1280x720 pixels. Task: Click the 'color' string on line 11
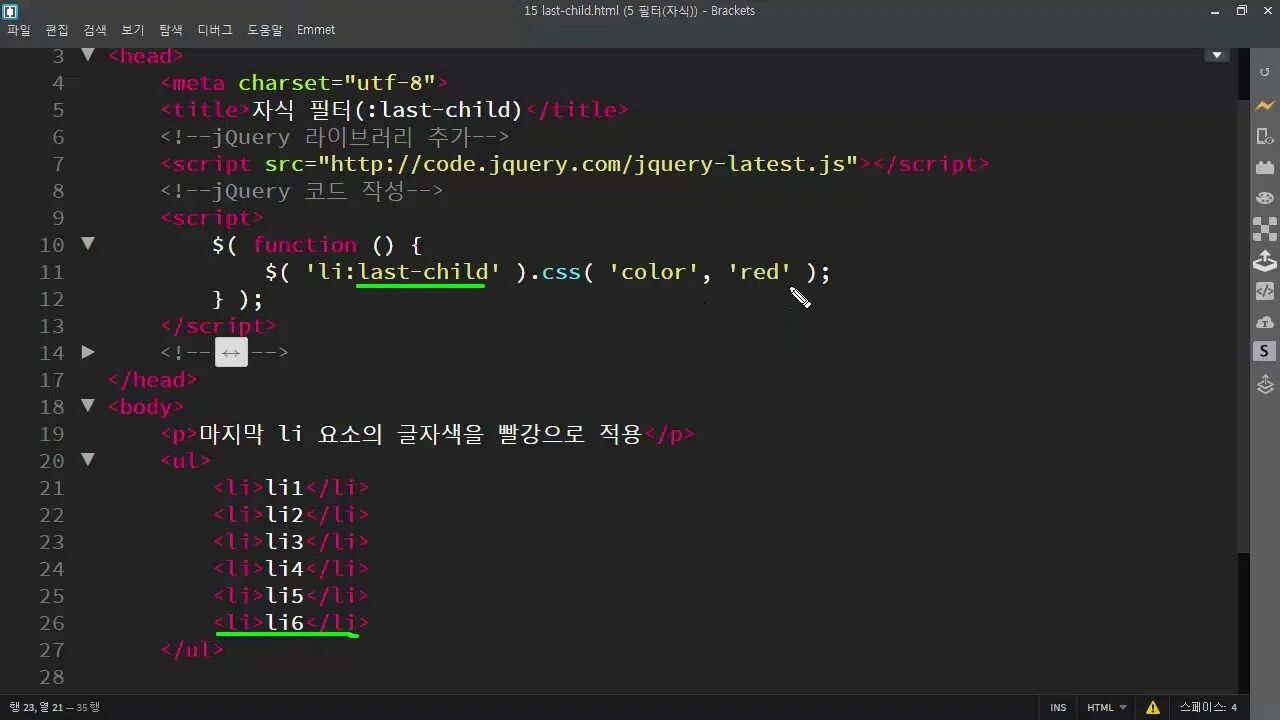[x=654, y=272]
